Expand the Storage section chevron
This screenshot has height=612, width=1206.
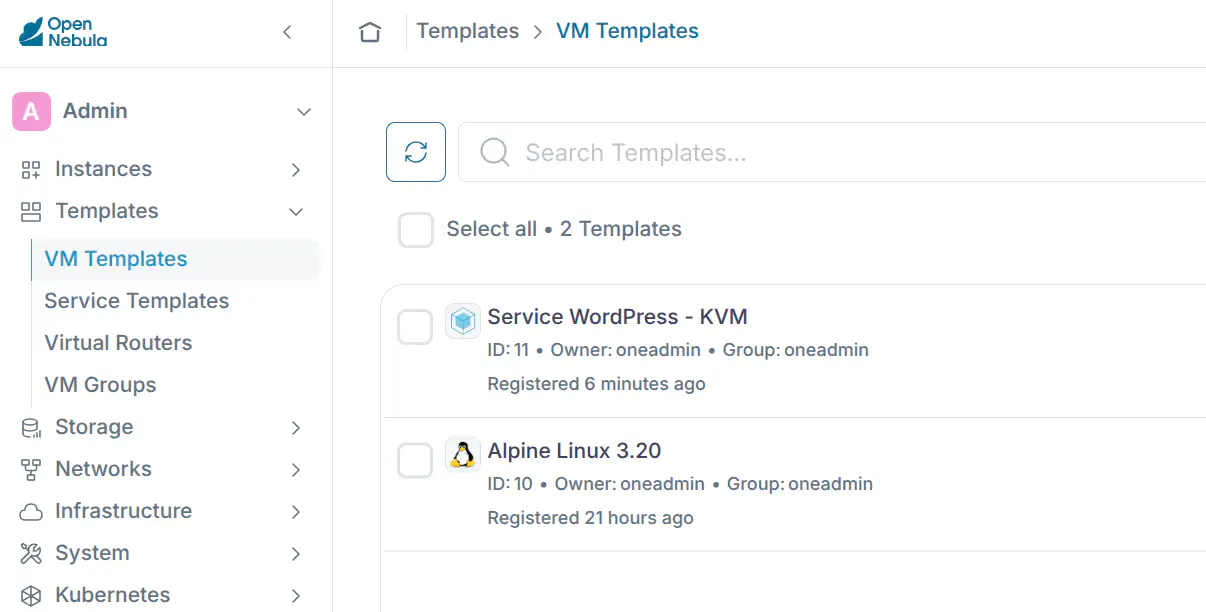[296, 428]
